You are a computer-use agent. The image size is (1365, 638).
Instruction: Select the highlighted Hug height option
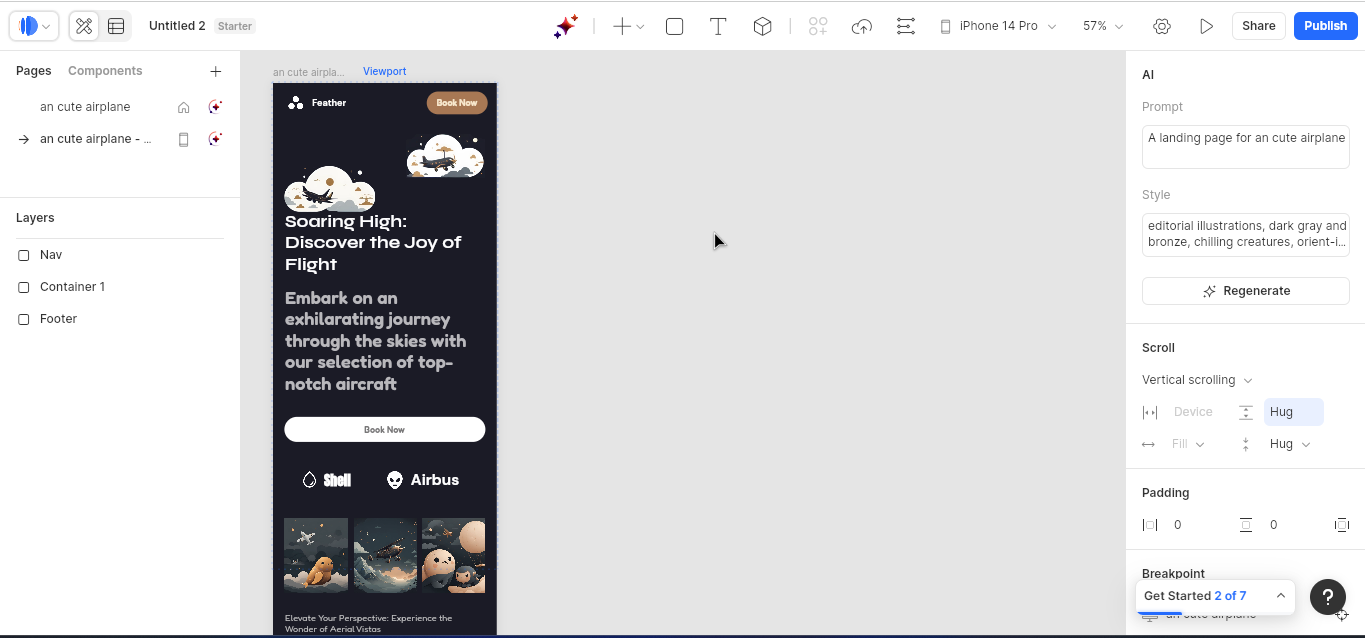point(1293,412)
